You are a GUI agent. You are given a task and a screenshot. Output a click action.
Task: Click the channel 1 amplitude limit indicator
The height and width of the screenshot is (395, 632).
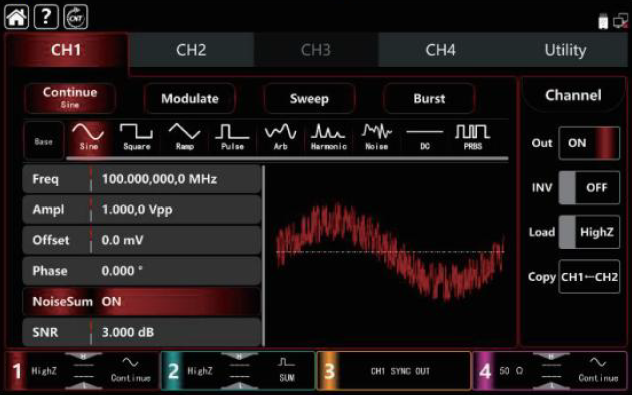point(83,371)
